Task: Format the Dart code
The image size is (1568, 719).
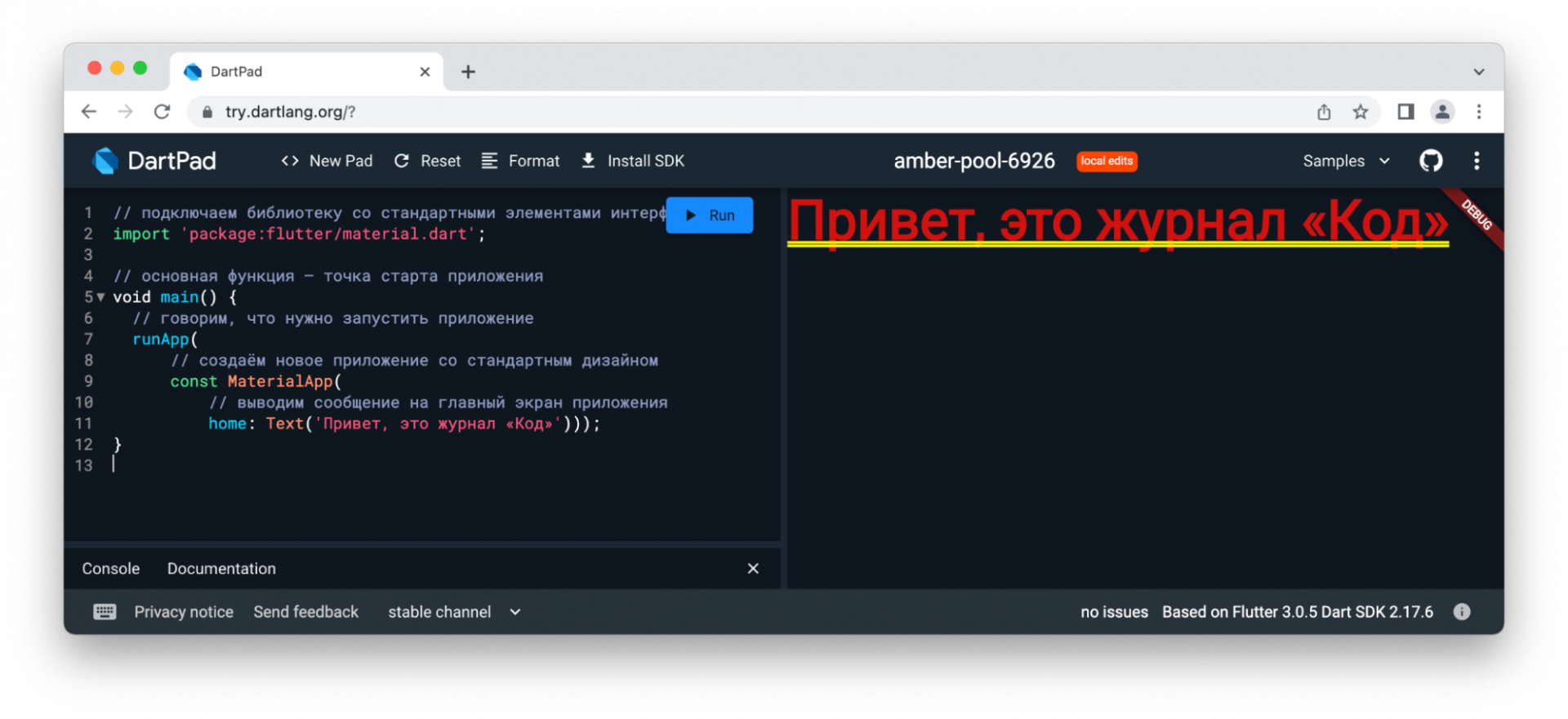Action: (x=520, y=161)
